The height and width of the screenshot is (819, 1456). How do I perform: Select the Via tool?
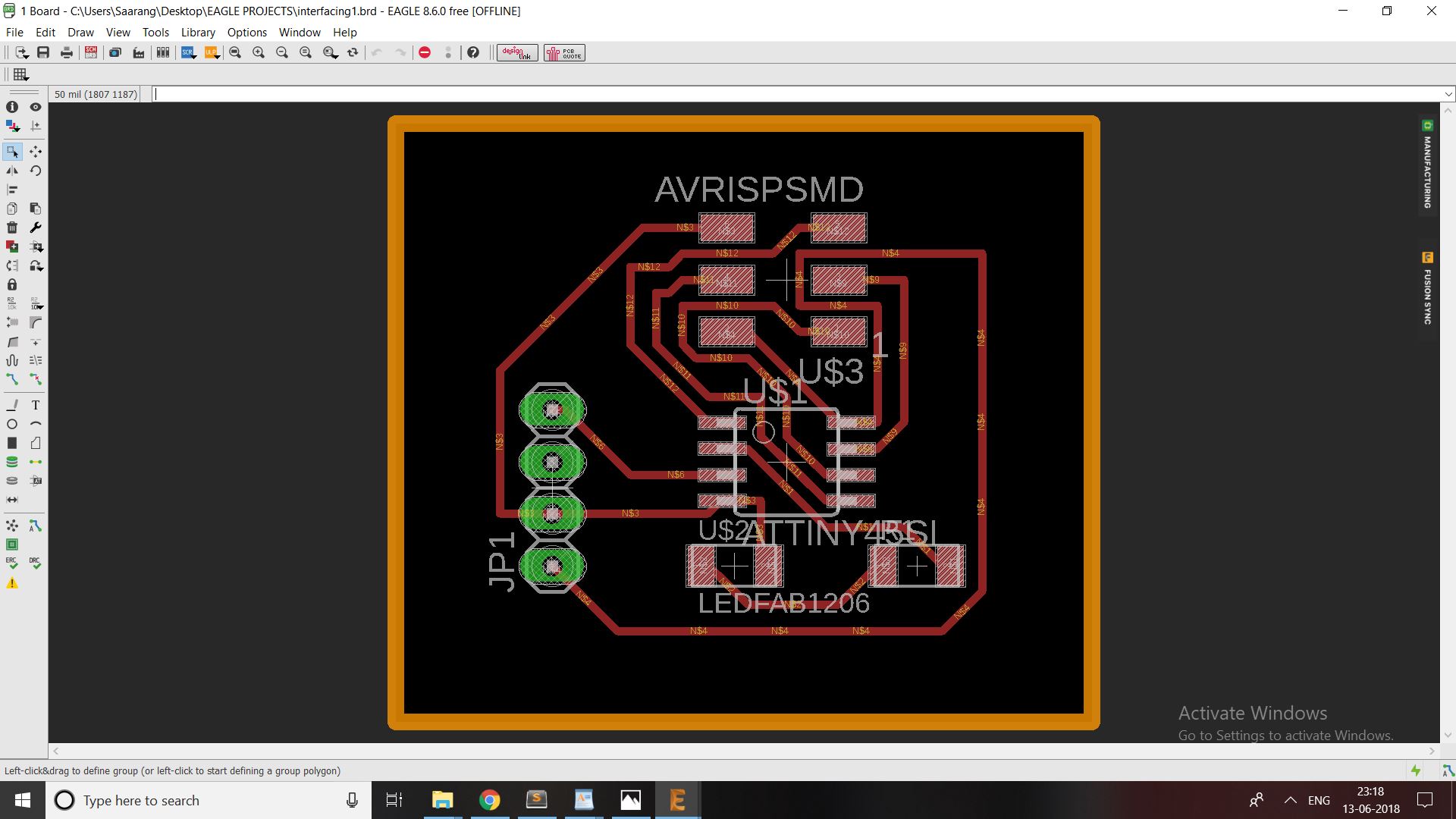pyautogui.click(x=12, y=462)
